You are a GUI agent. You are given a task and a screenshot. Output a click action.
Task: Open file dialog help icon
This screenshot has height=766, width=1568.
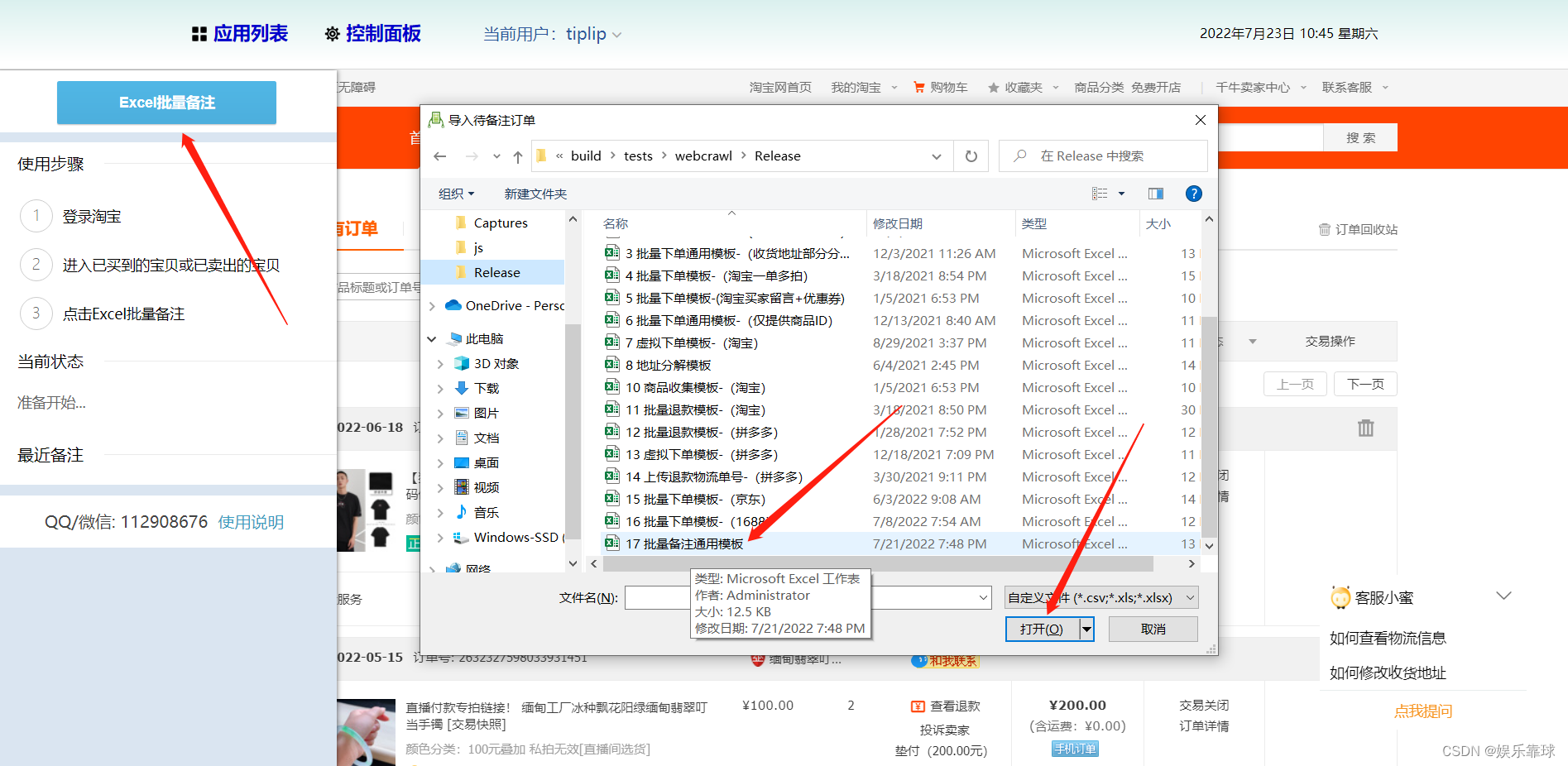pos(1193,194)
